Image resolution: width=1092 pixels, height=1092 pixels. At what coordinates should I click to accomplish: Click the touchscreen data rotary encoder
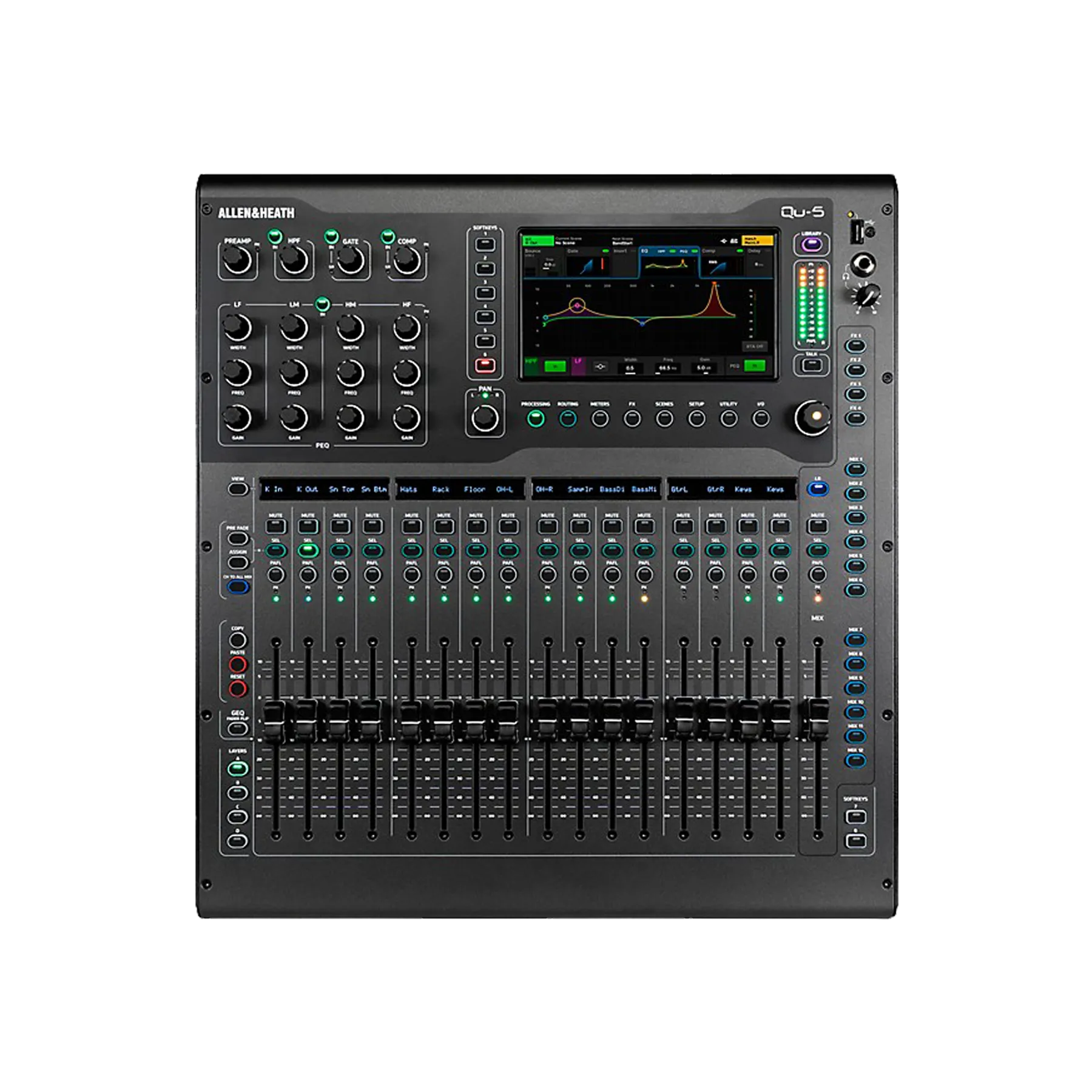click(812, 417)
